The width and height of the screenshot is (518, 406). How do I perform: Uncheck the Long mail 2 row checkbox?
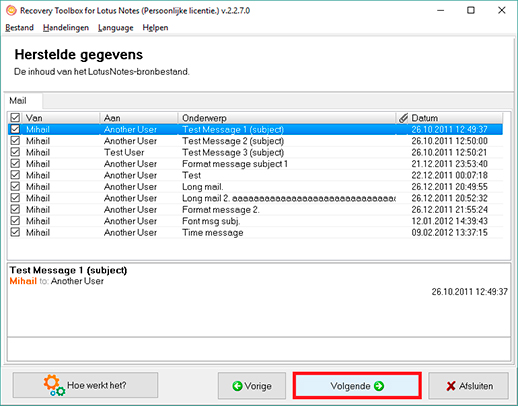pos(15,198)
